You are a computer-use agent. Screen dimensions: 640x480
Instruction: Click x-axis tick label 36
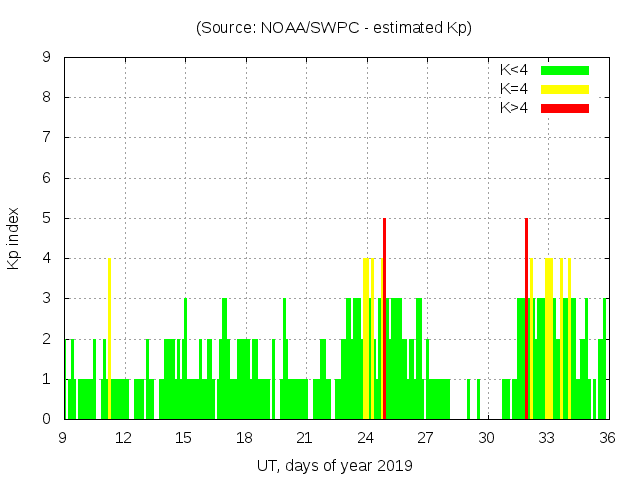606,437
